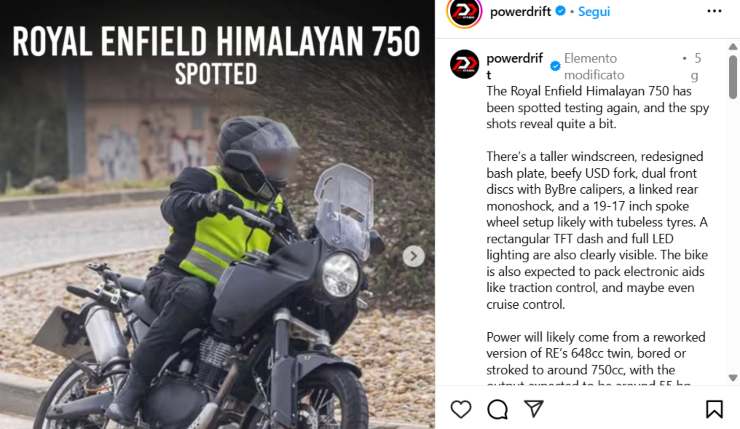
Task: Click the 5 g post timestamp
Action: [x=697, y=67]
